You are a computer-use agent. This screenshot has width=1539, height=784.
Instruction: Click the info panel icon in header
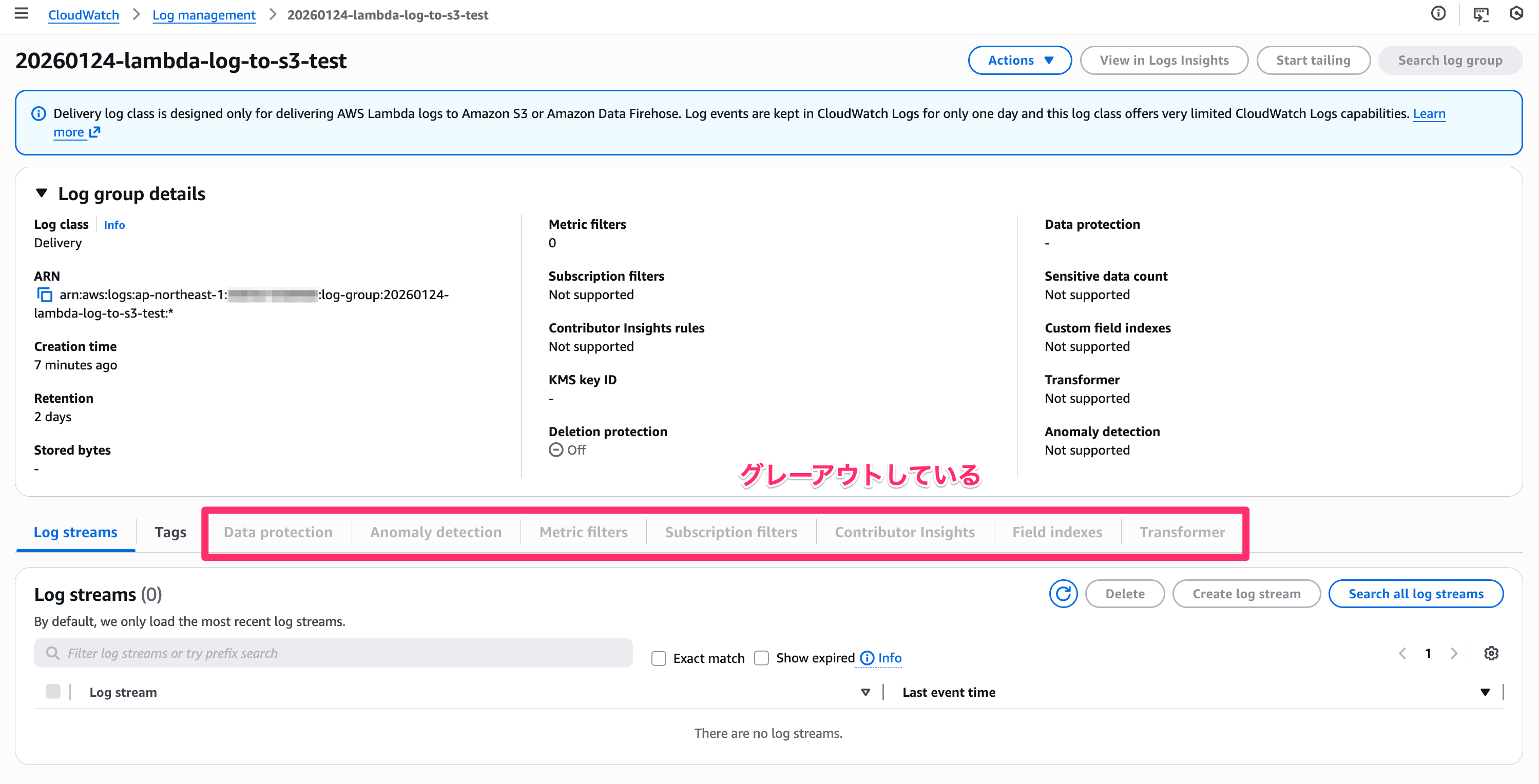point(1438,13)
